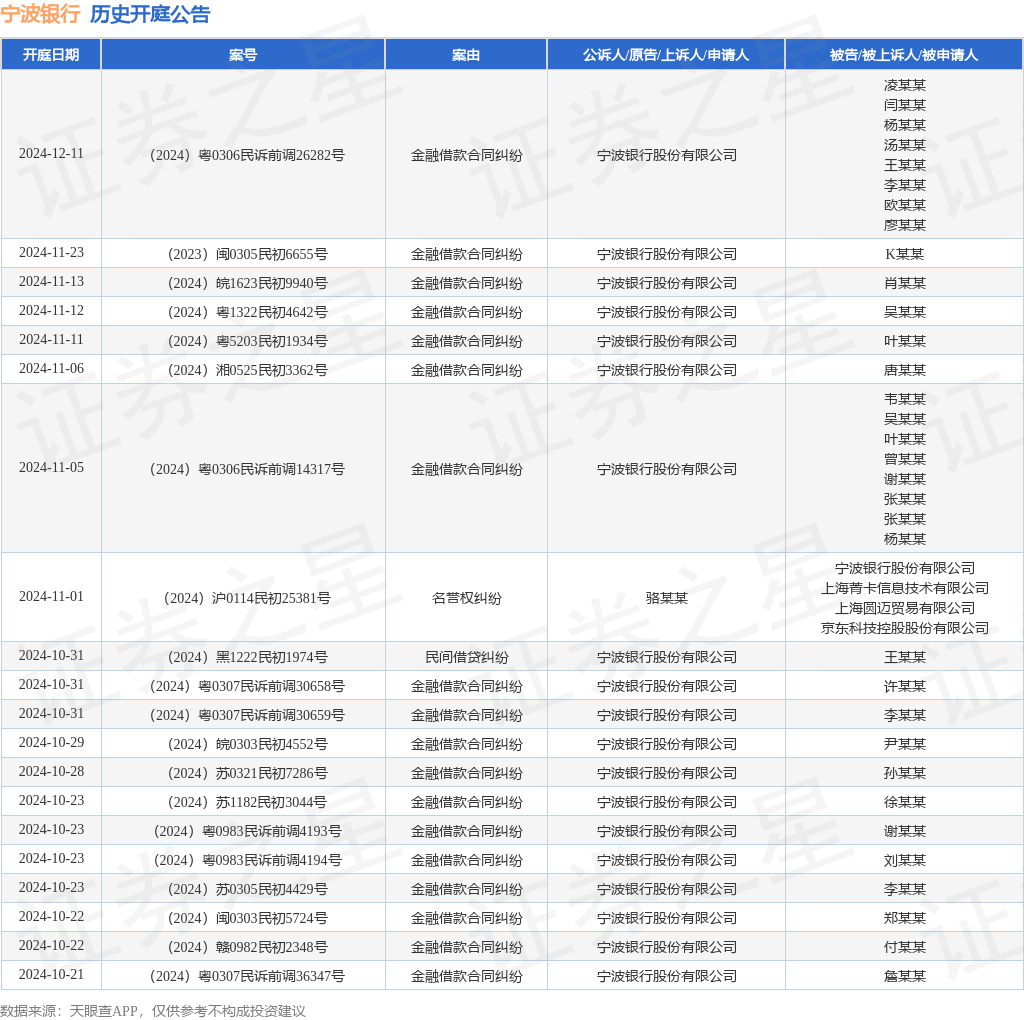Select case number 苏1182民初3044号

247,803
